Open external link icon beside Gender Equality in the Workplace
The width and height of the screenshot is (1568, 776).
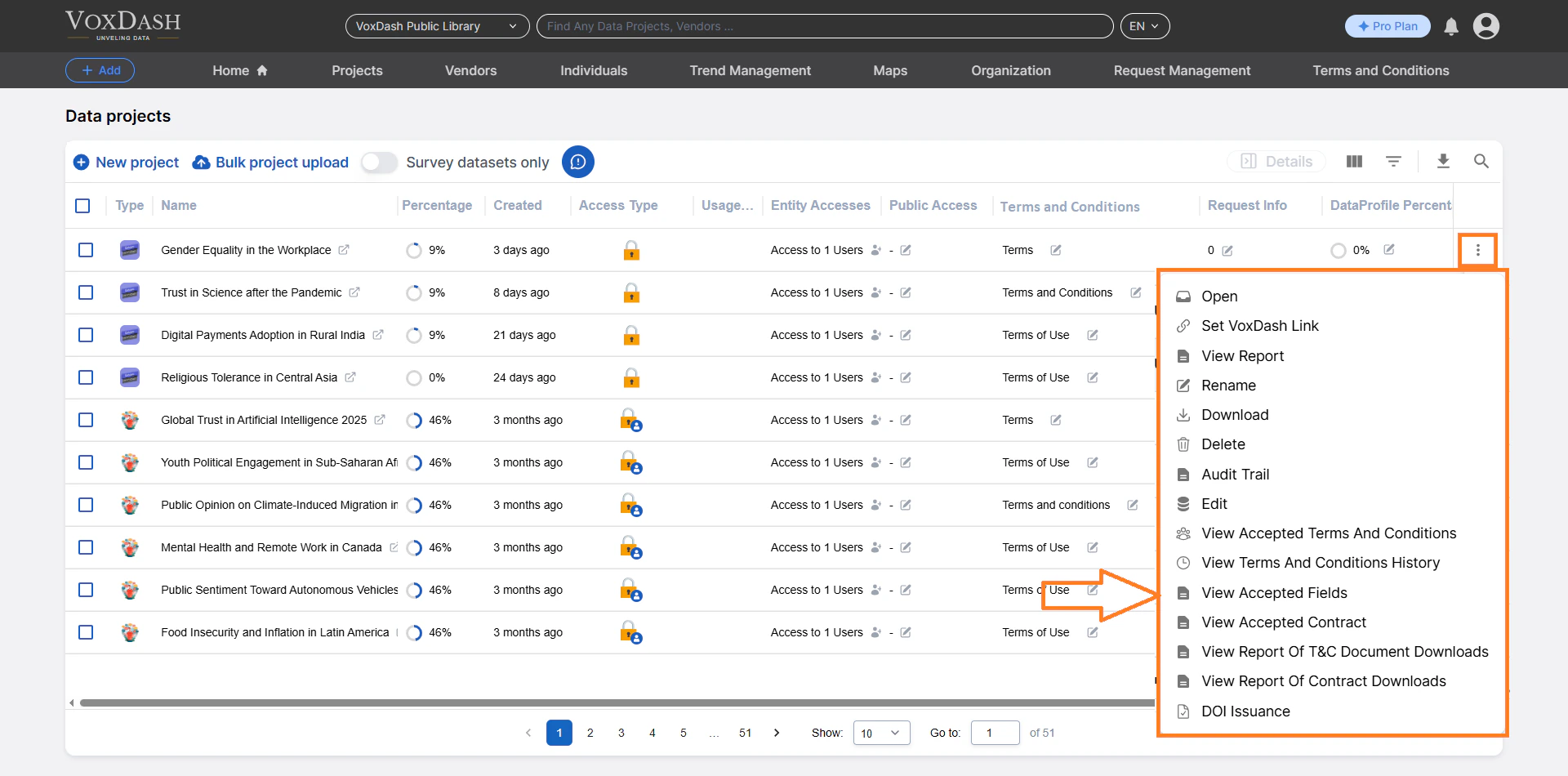pyautogui.click(x=344, y=250)
